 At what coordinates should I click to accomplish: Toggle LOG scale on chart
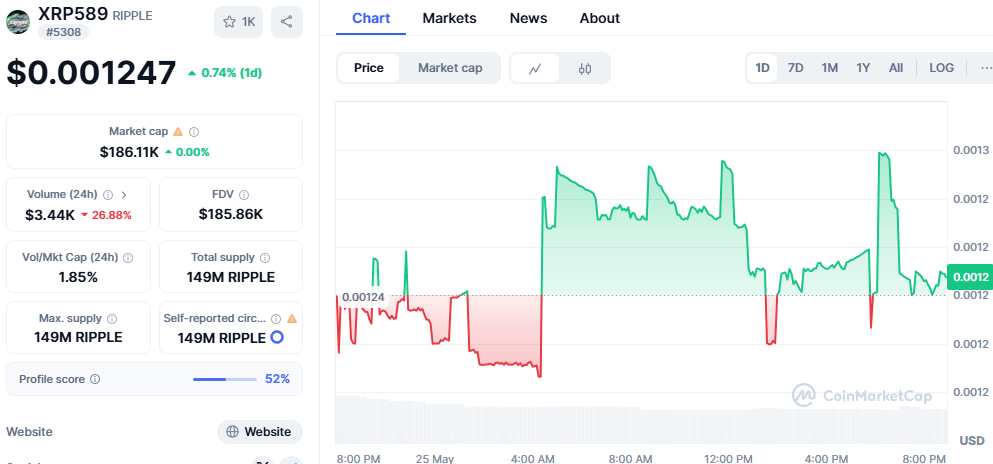pos(942,68)
